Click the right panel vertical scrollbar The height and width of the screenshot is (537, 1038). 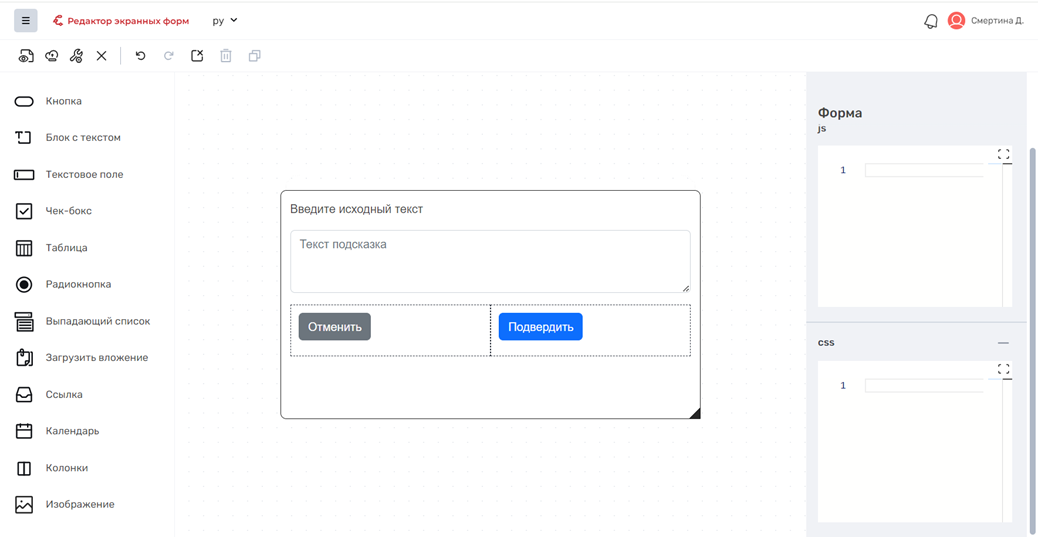(1033, 331)
